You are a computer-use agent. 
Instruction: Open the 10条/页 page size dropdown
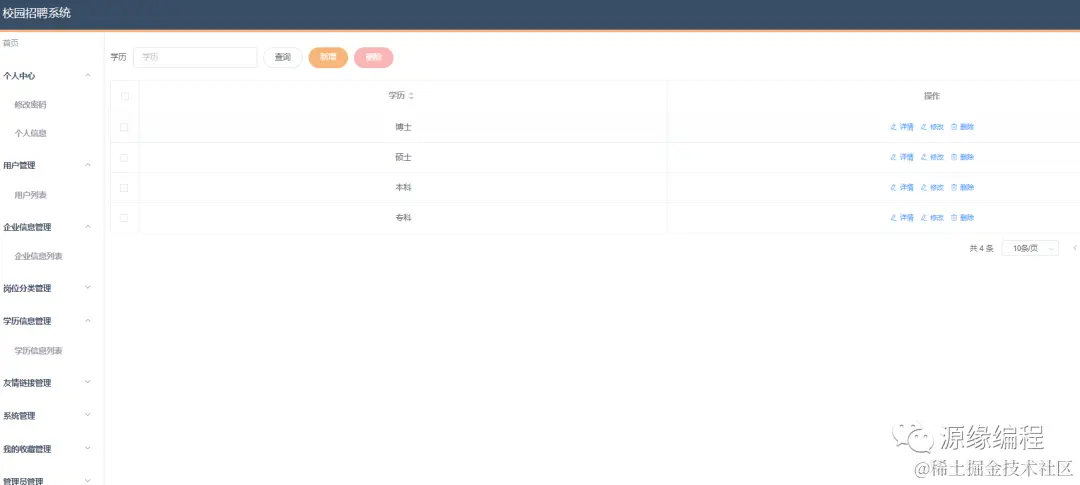click(1030, 248)
